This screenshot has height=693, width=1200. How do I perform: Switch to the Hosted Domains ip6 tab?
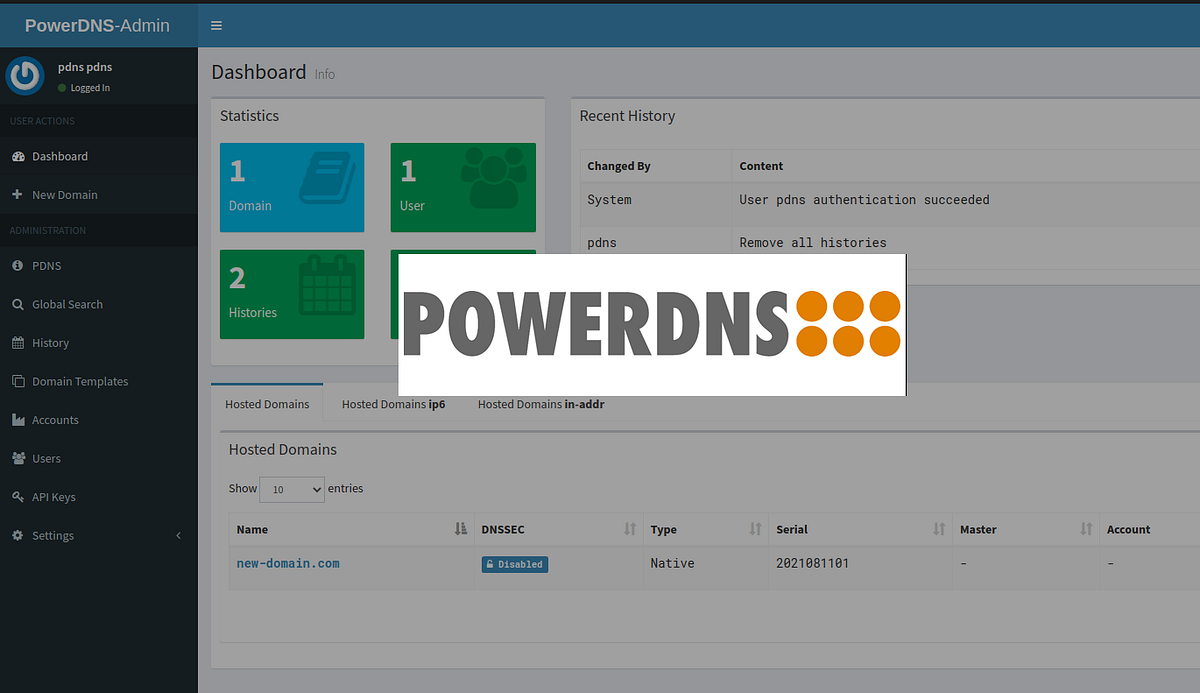click(393, 404)
